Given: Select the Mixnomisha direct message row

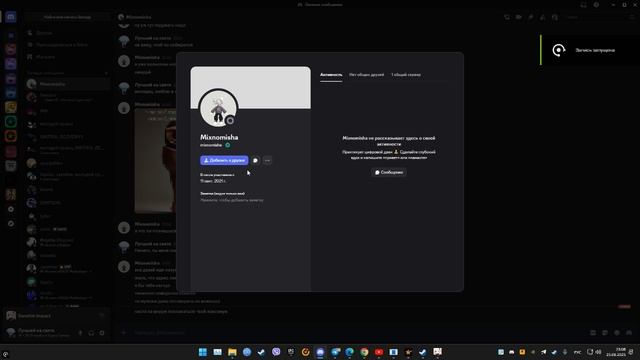Looking at the screenshot, I should click(x=67, y=84).
